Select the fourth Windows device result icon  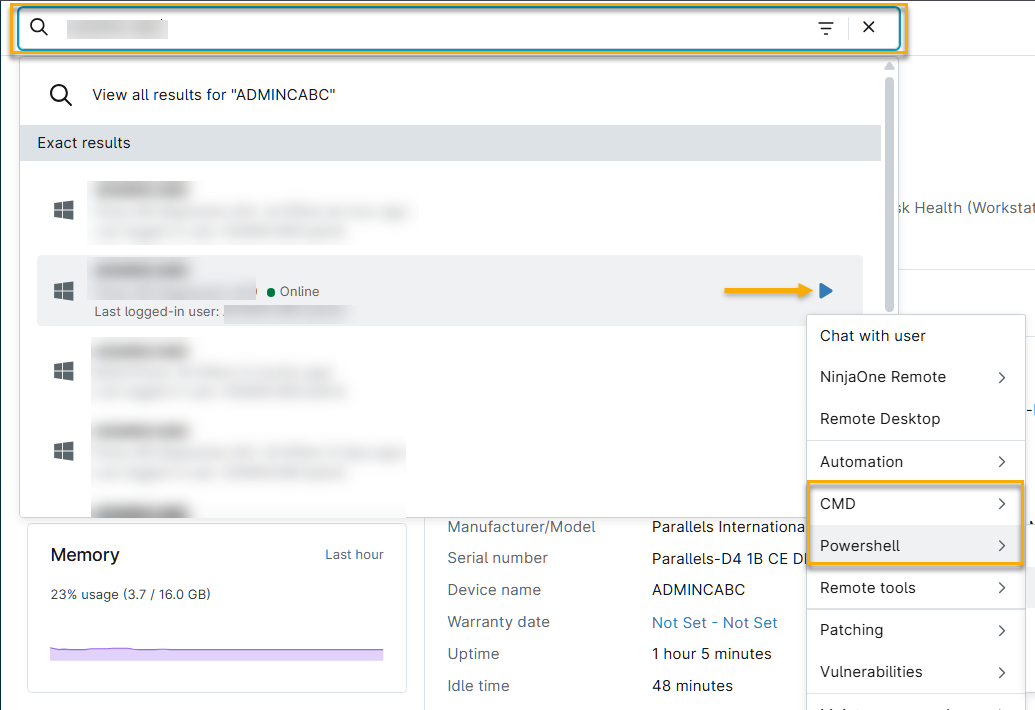coord(63,451)
